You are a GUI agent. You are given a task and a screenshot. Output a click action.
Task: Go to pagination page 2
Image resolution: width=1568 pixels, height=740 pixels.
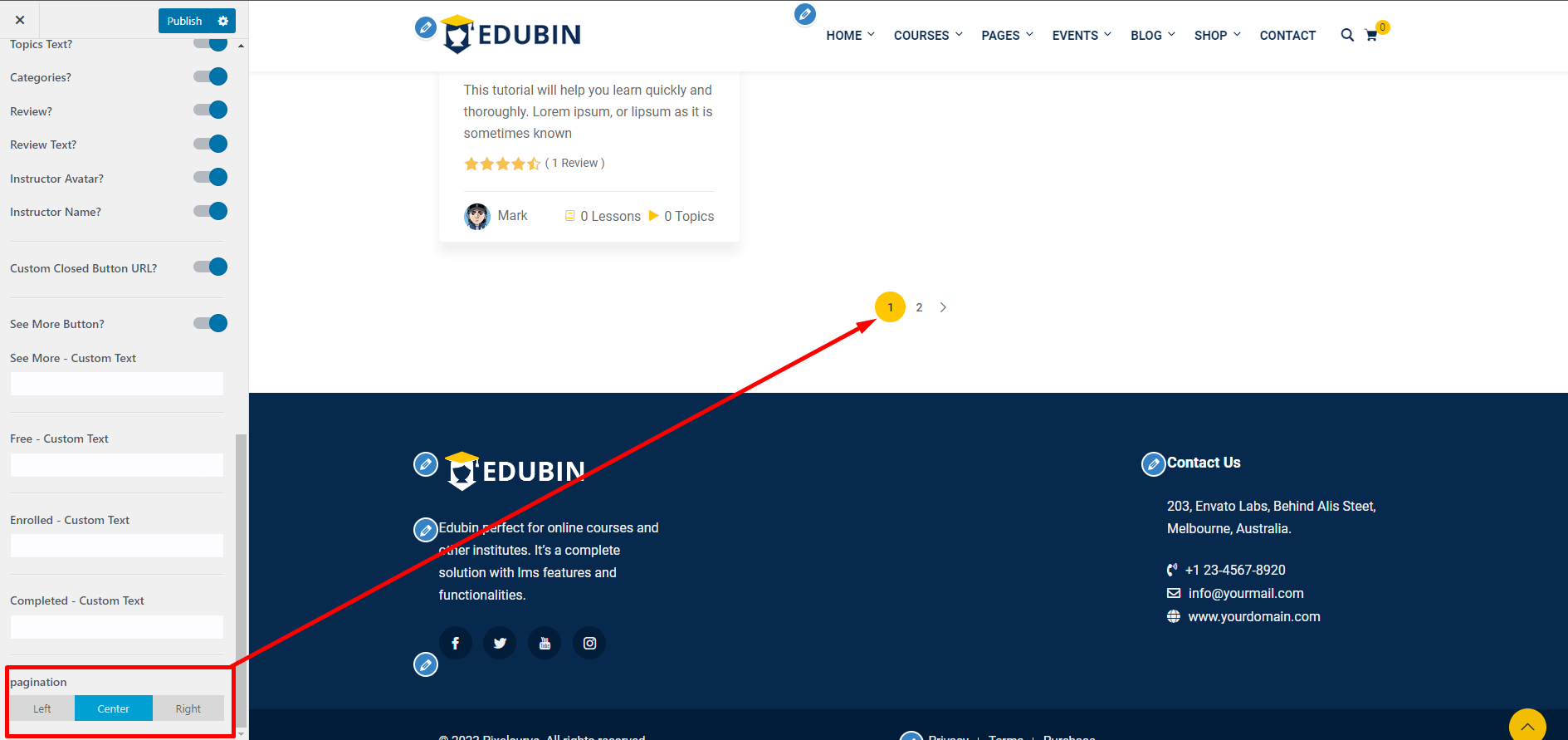tap(919, 307)
